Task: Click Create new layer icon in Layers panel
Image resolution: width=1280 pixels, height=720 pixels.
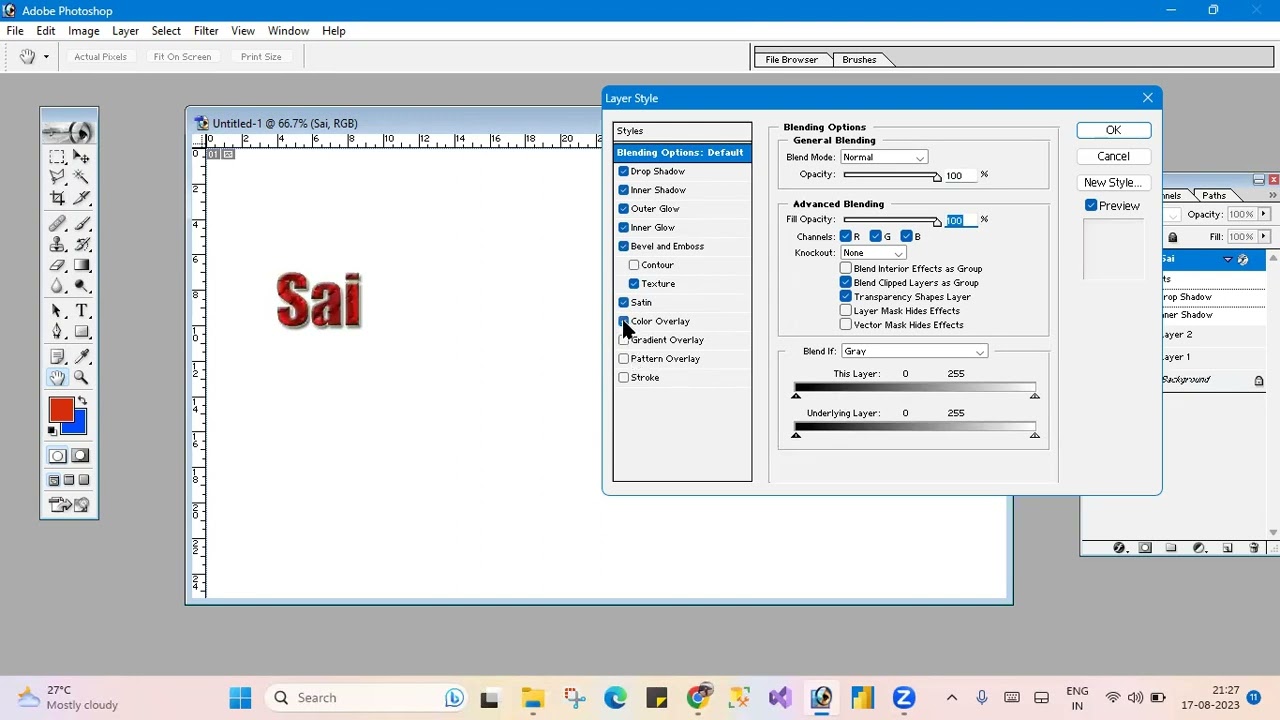Action: coord(1227,548)
